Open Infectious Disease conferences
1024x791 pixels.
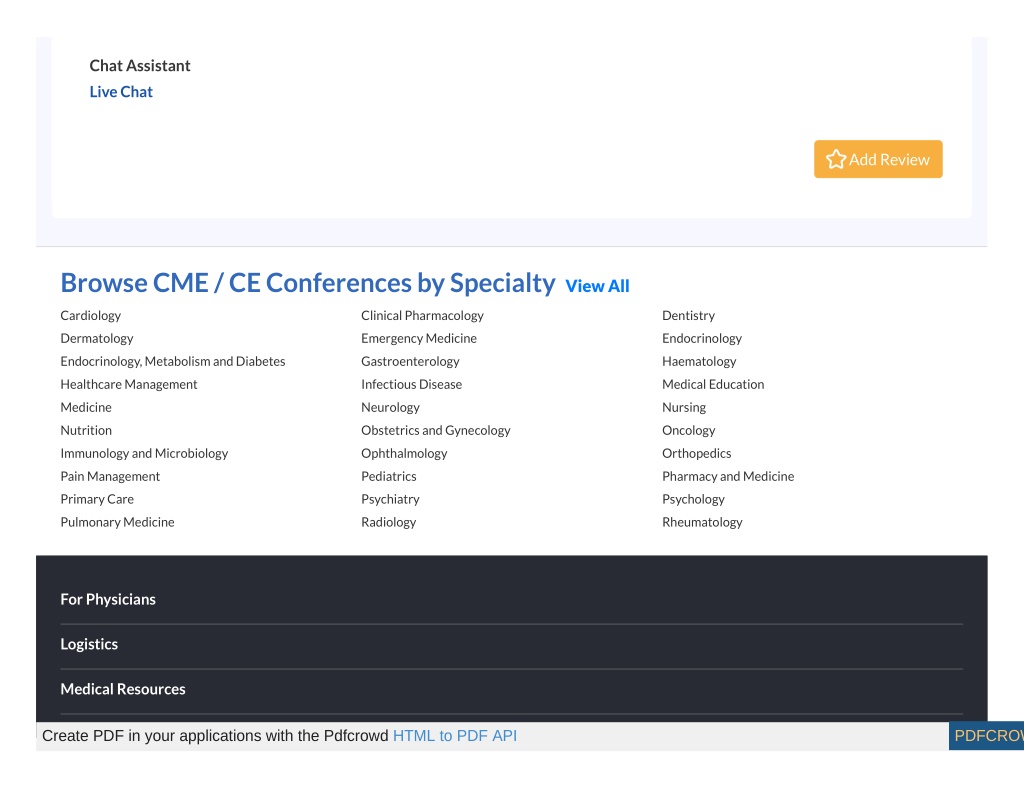tap(411, 384)
